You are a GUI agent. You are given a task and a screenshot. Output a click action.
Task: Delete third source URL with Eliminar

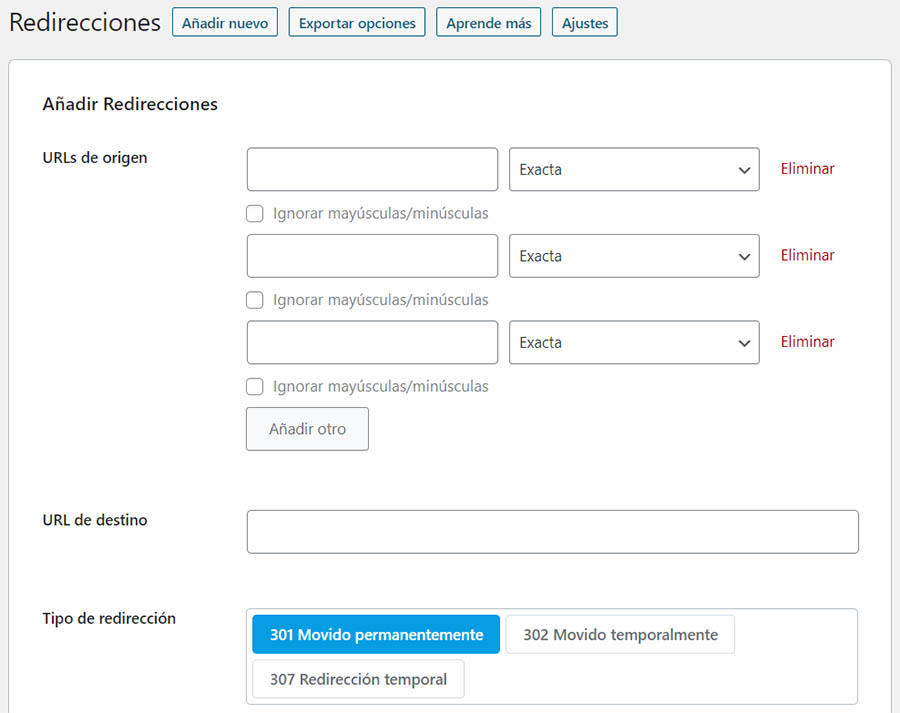pyautogui.click(x=807, y=341)
